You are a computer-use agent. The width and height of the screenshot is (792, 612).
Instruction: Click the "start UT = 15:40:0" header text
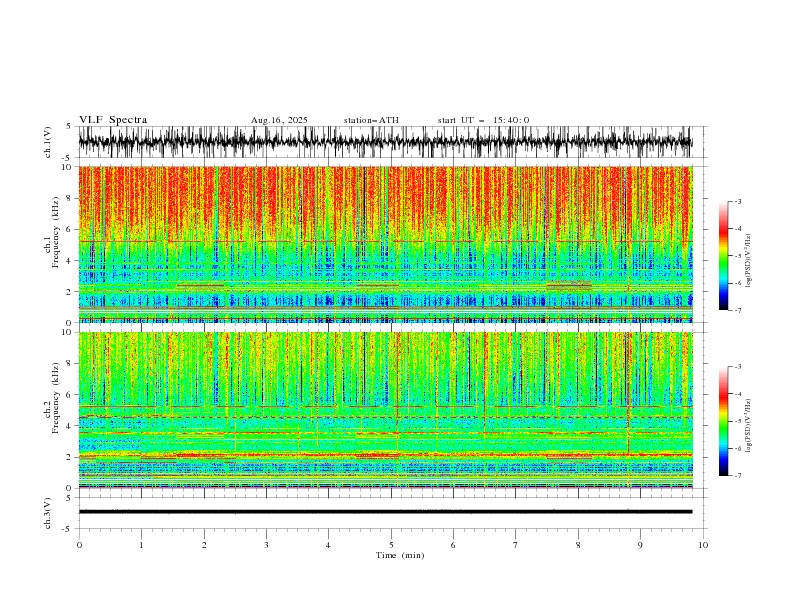483,120
